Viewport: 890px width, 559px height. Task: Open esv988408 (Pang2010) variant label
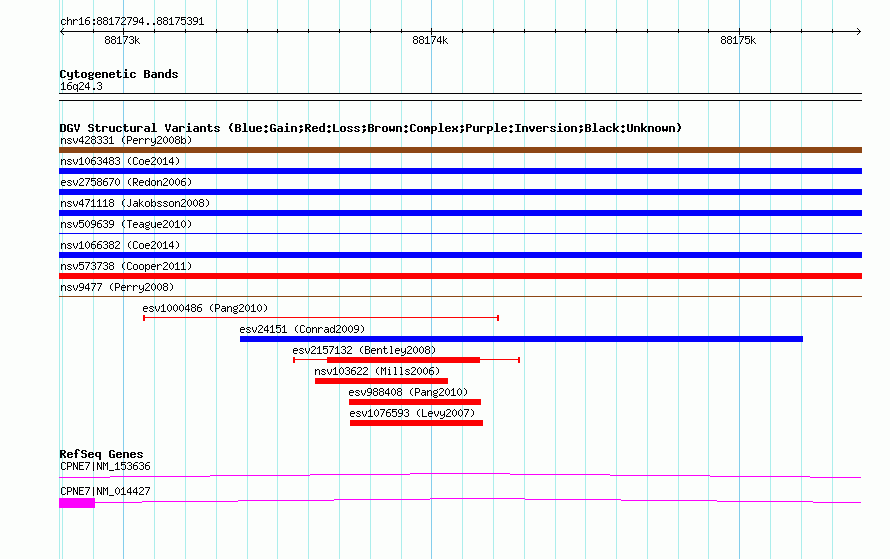tap(408, 392)
